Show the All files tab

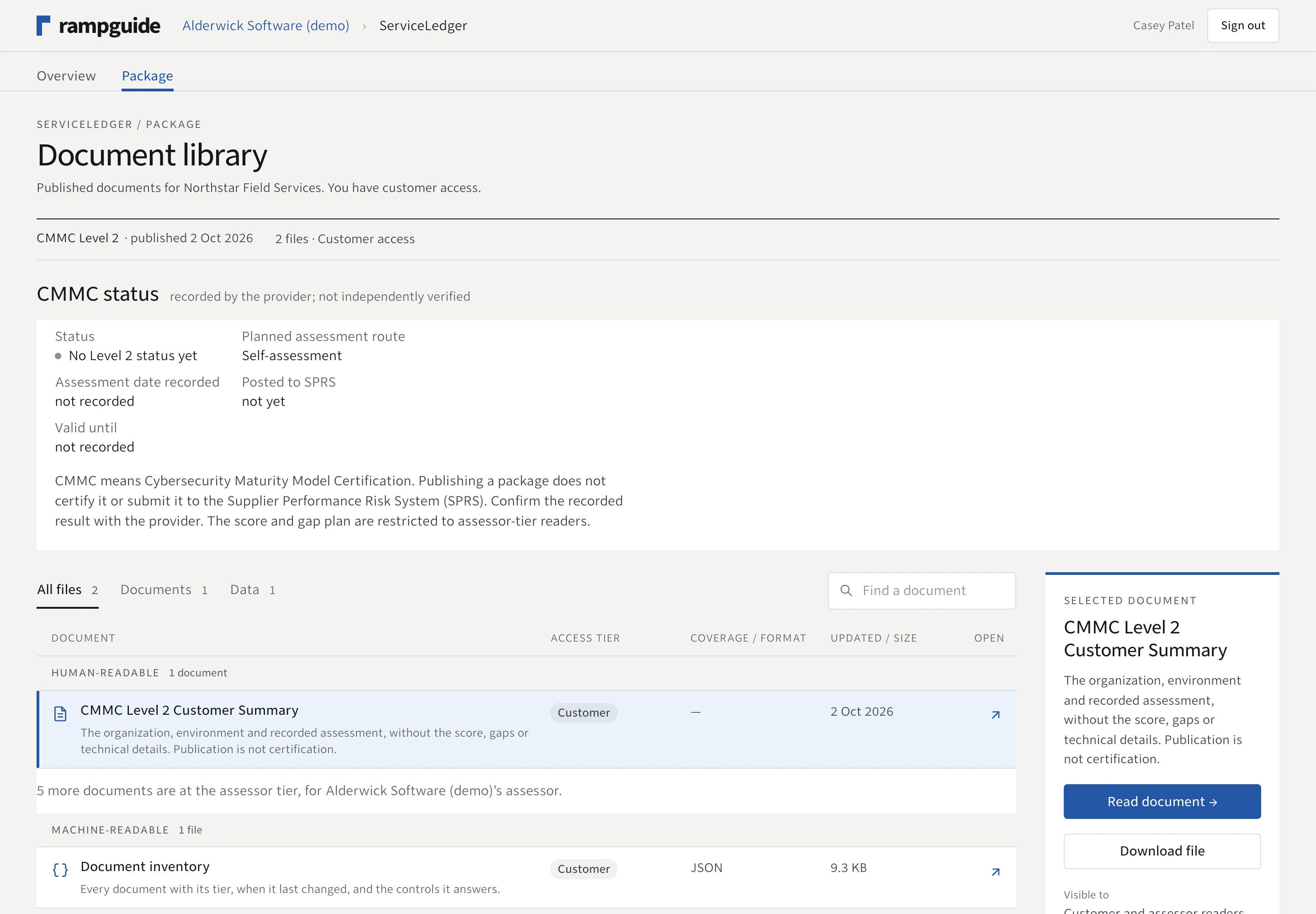click(x=68, y=590)
